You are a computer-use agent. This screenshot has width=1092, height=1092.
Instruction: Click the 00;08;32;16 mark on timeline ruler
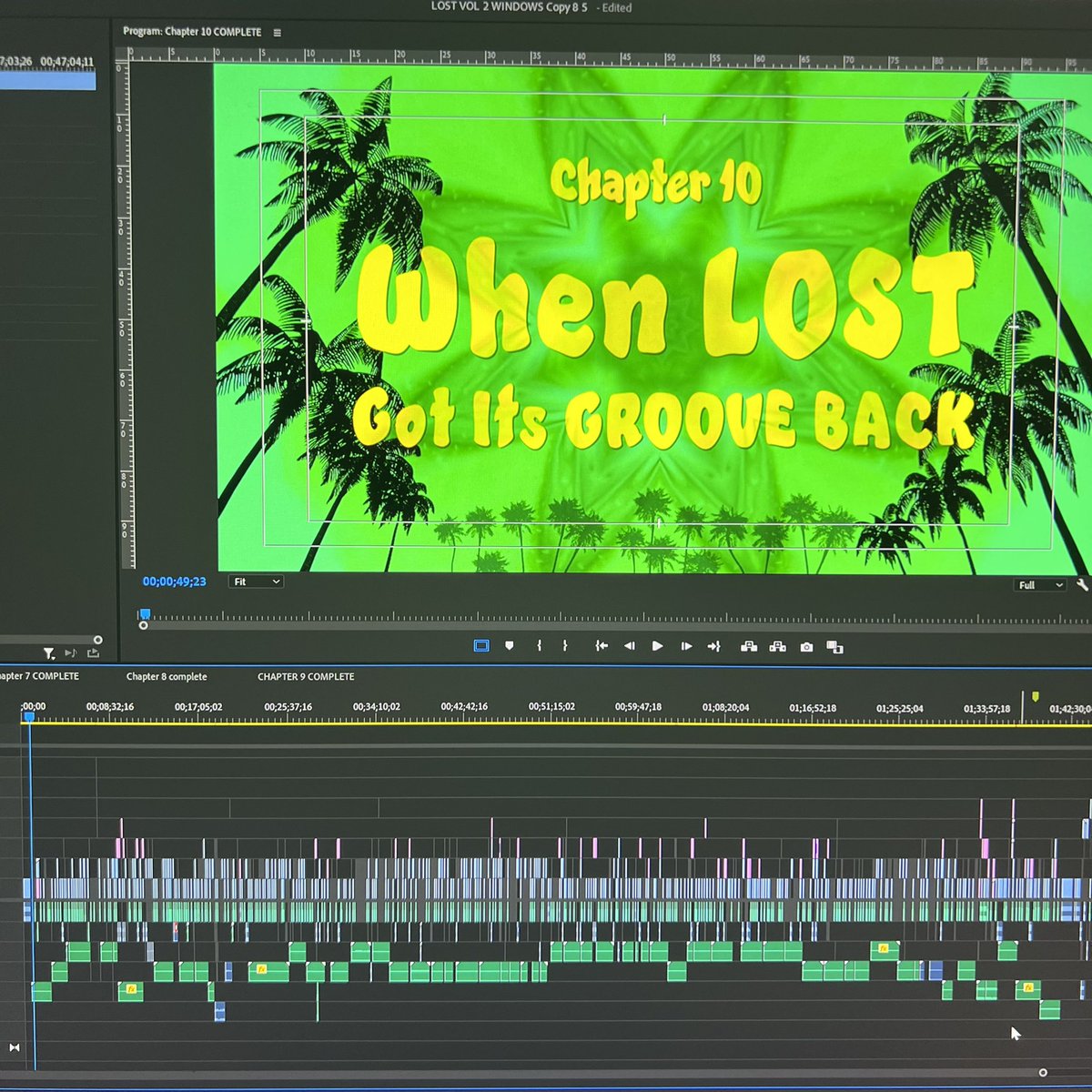[110, 707]
